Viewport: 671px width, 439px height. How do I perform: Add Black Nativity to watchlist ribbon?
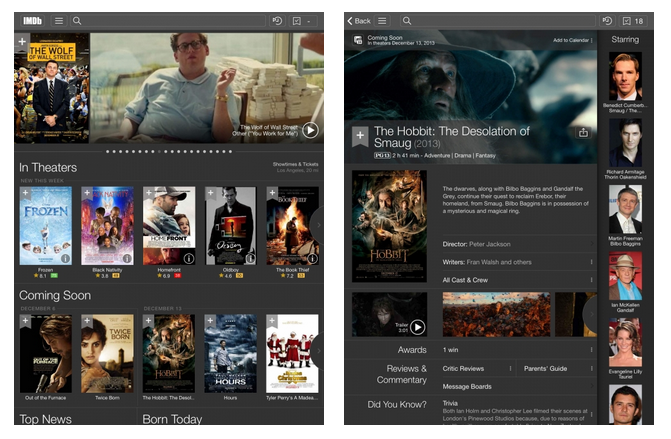87,193
